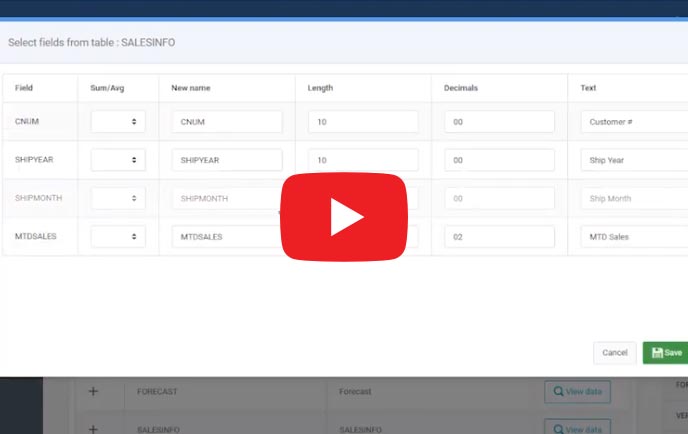Viewport: 688px width, 434px height.
Task: Open the Sum/Avg dropdown for CNUM
Action: pos(118,122)
